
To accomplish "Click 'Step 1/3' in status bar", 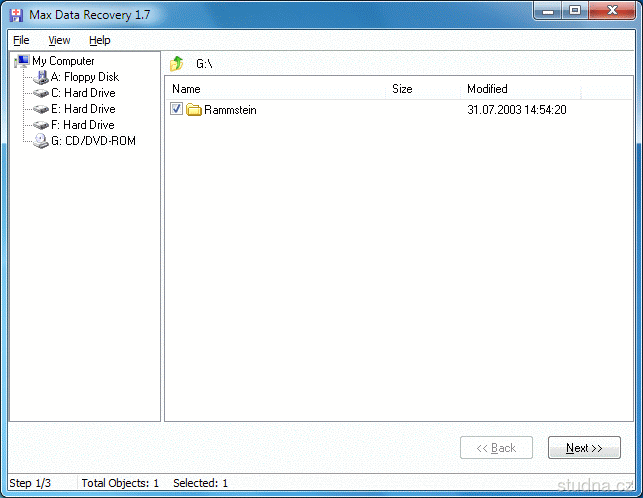I will [30, 483].
